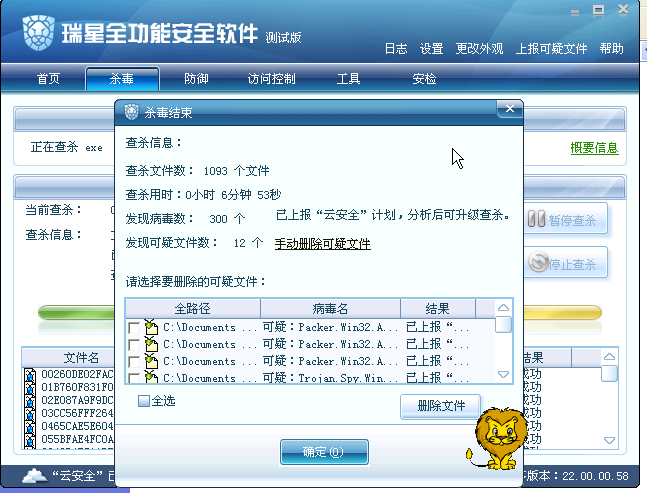The image size is (647, 493).
Task: Tick checkbox of Trojan.Spy.Win row
Action: click(x=134, y=378)
